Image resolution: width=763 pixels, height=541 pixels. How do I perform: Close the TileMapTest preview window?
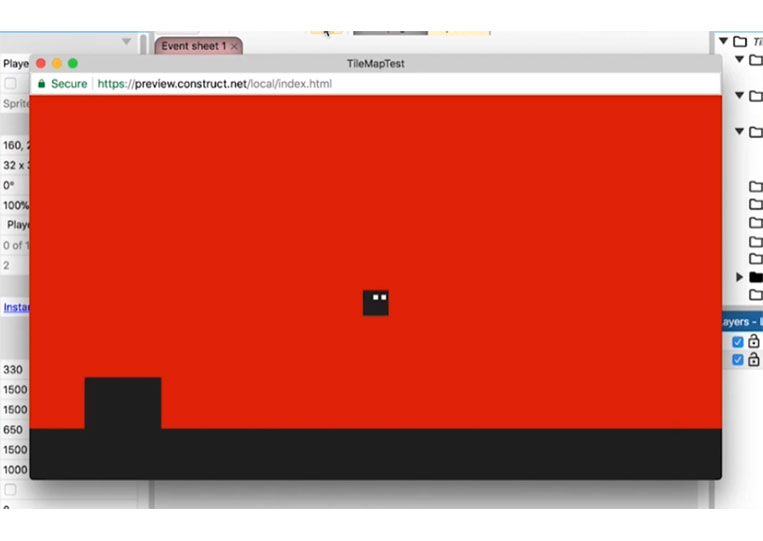point(41,63)
